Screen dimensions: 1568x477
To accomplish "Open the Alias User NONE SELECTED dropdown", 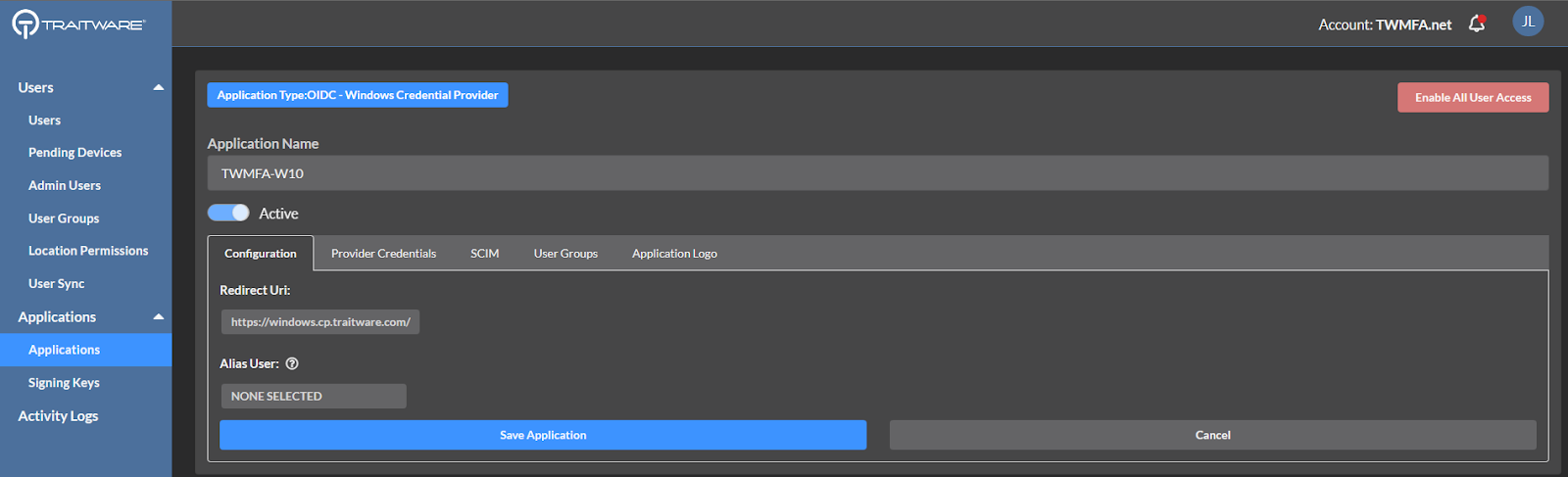I will pos(314,396).
